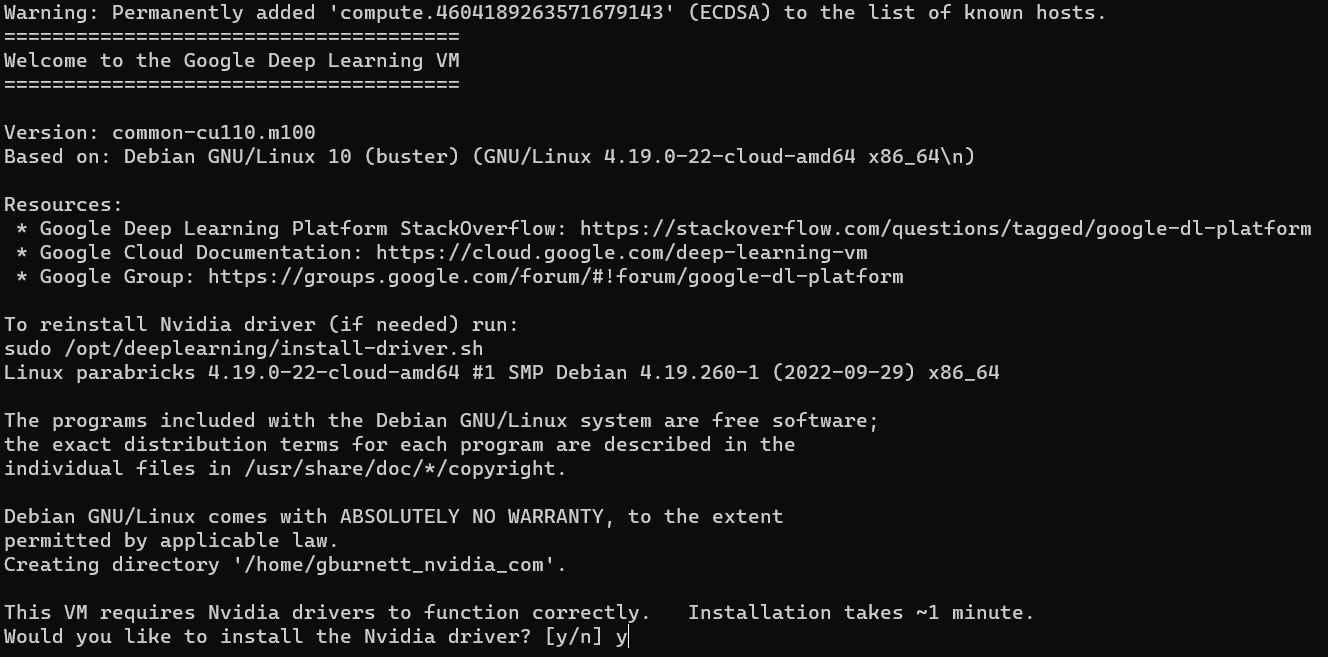Click the 'Resources:' heading line
This screenshot has height=657, width=1328.
coord(63,205)
